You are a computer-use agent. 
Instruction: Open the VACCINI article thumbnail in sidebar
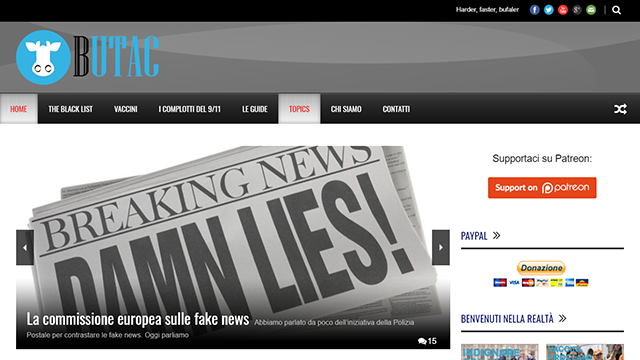point(585,352)
